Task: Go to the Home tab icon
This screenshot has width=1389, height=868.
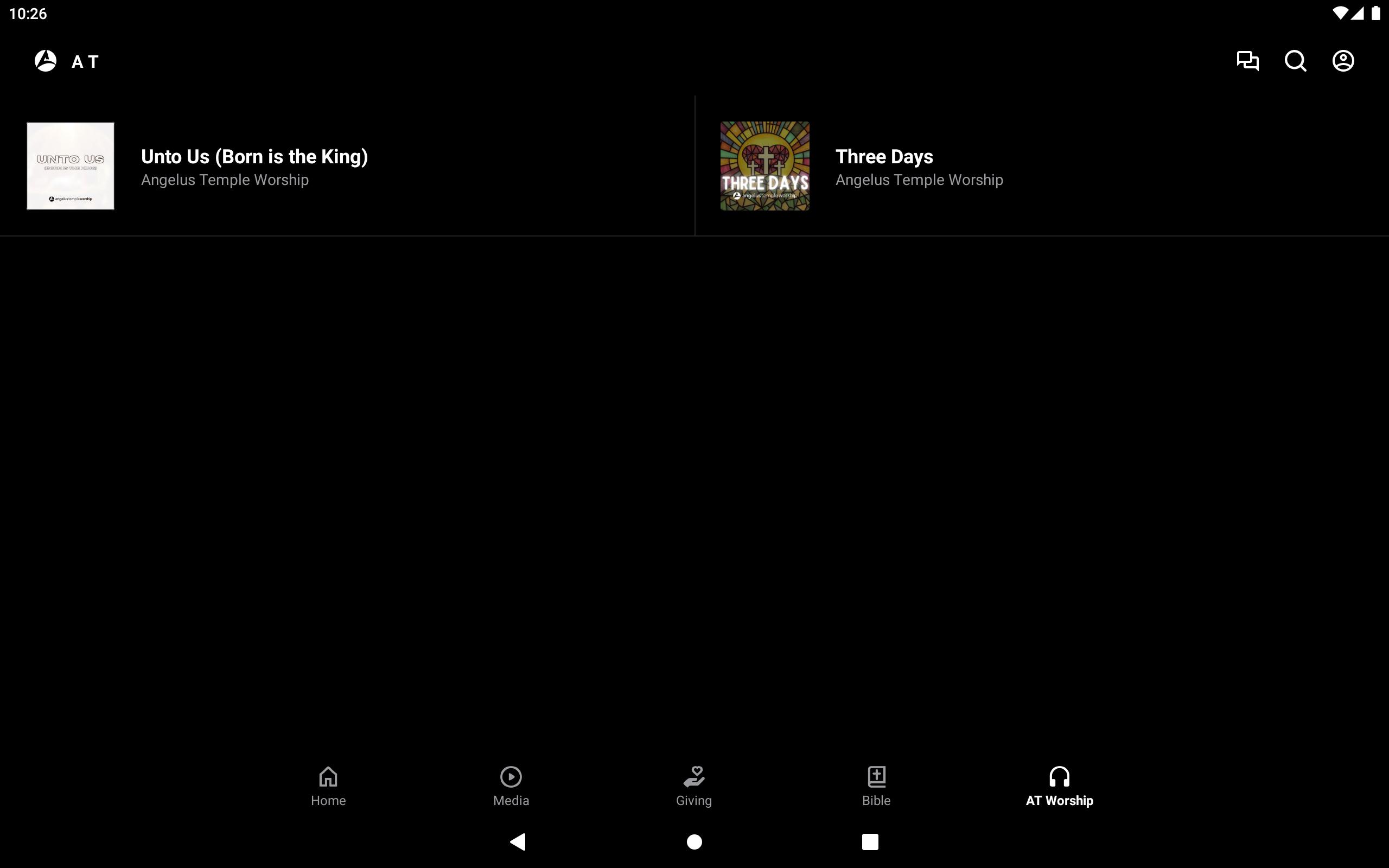Action: [328, 777]
